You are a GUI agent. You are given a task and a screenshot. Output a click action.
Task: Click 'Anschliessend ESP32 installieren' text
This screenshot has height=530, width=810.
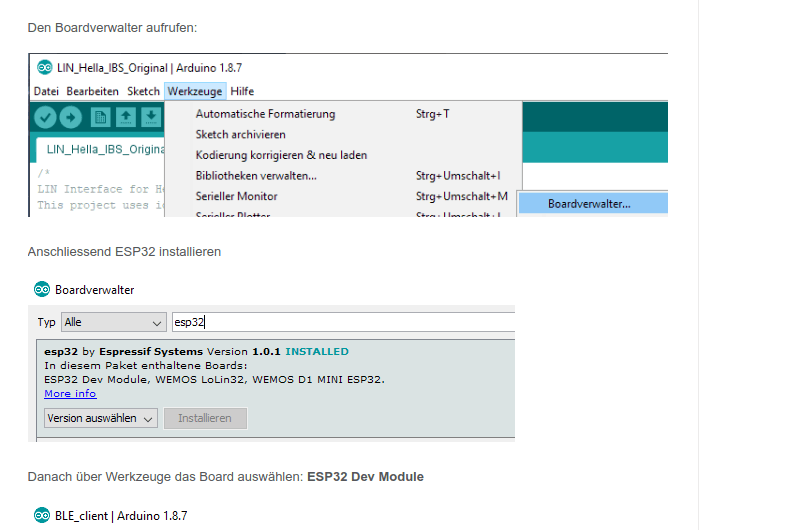tap(124, 252)
